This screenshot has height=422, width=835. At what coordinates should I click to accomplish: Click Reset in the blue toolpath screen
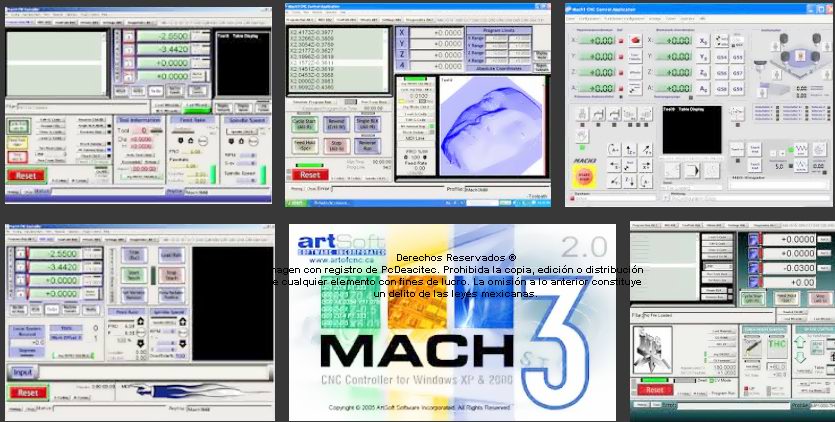click(310, 174)
